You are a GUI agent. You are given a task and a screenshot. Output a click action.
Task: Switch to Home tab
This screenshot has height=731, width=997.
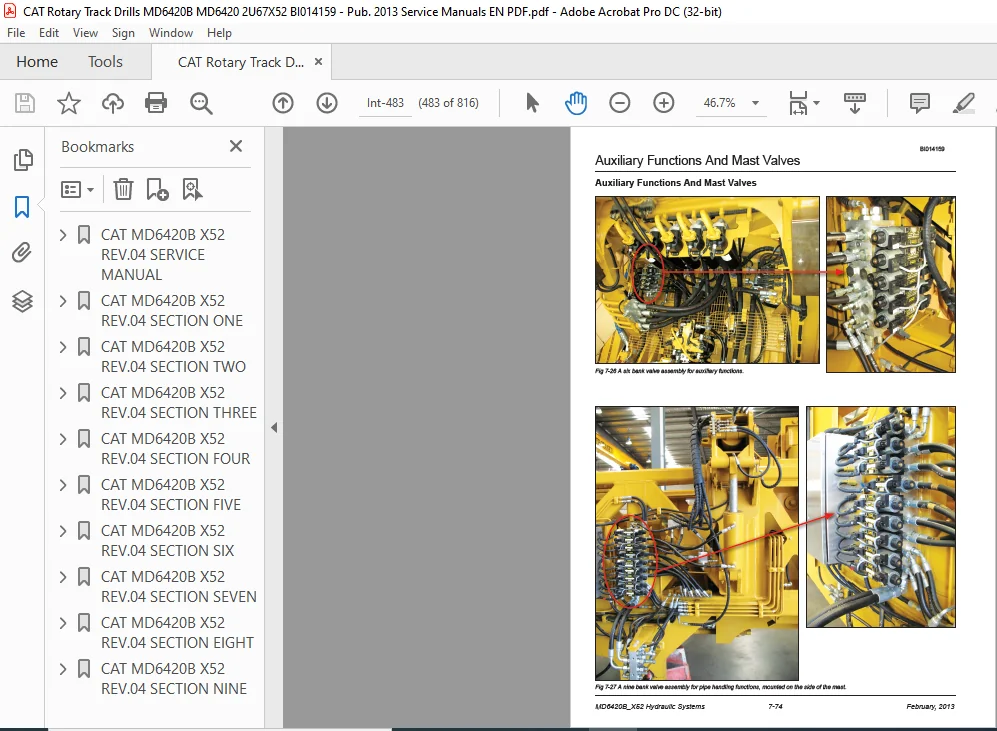[x=37, y=62]
